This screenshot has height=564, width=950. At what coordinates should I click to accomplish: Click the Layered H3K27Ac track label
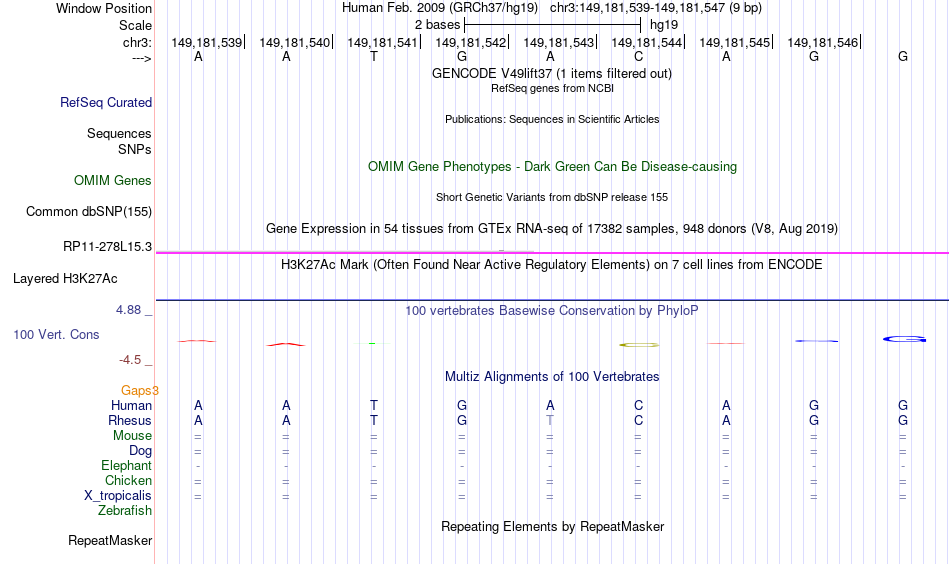(65, 279)
